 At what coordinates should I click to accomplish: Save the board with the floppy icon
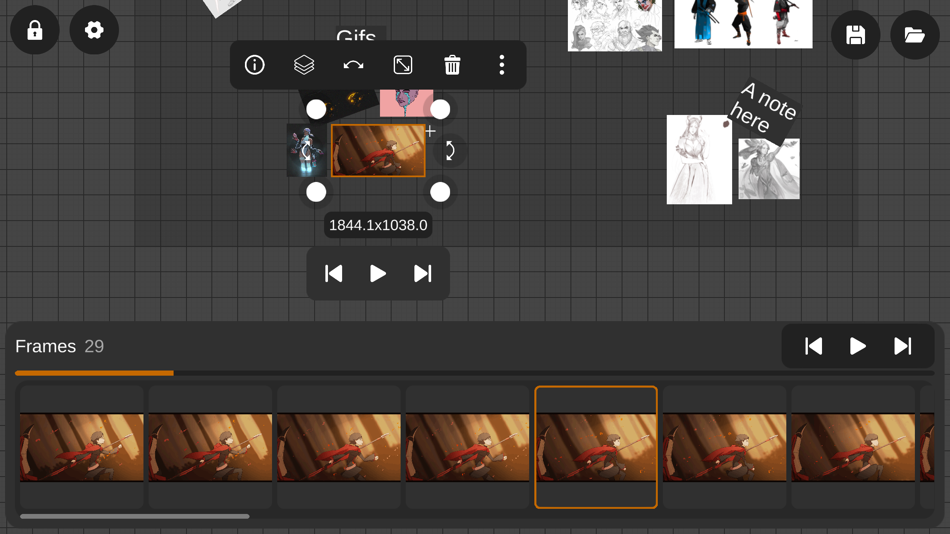pyautogui.click(x=855, y=35)
